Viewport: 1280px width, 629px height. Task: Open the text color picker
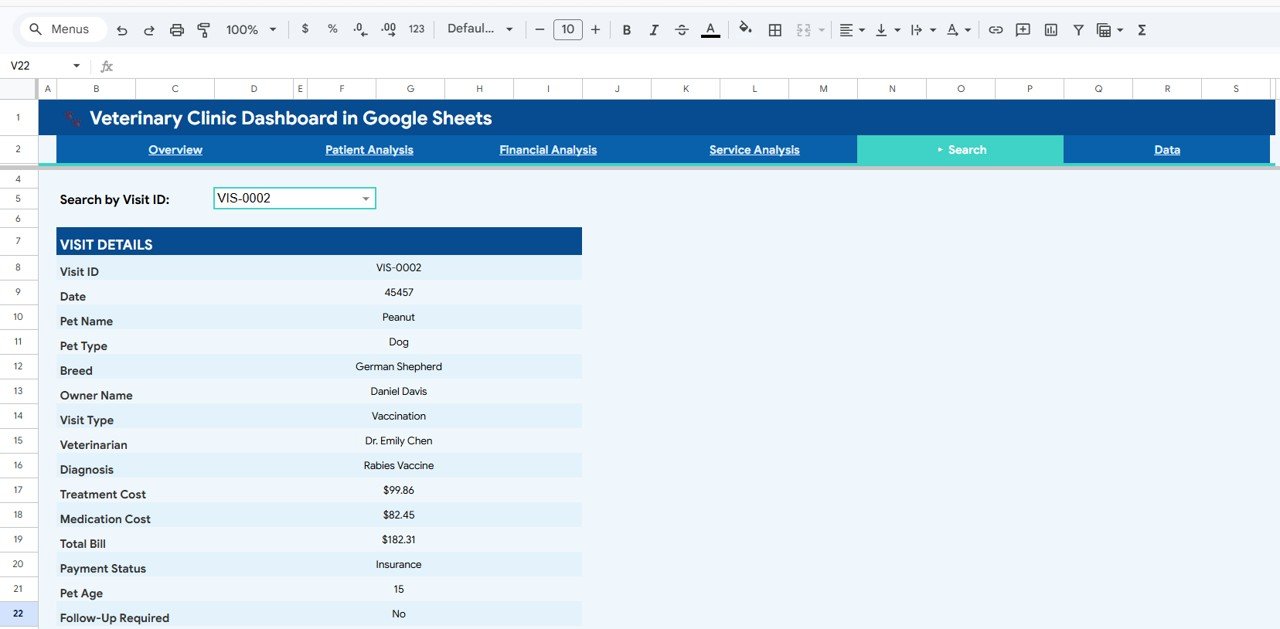click(x=710, y=29)
